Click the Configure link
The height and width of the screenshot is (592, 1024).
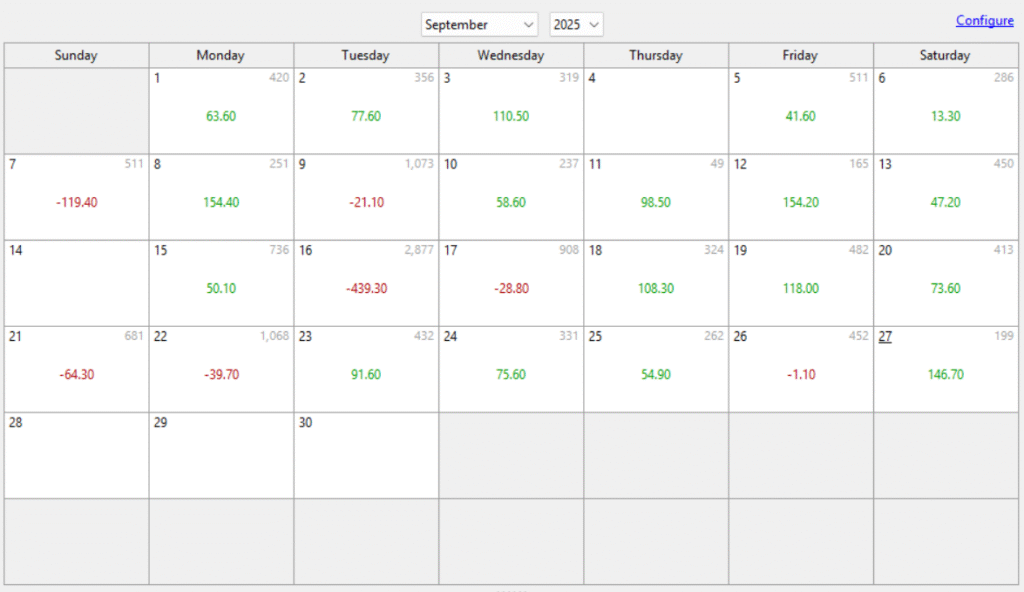pos(984,20)
